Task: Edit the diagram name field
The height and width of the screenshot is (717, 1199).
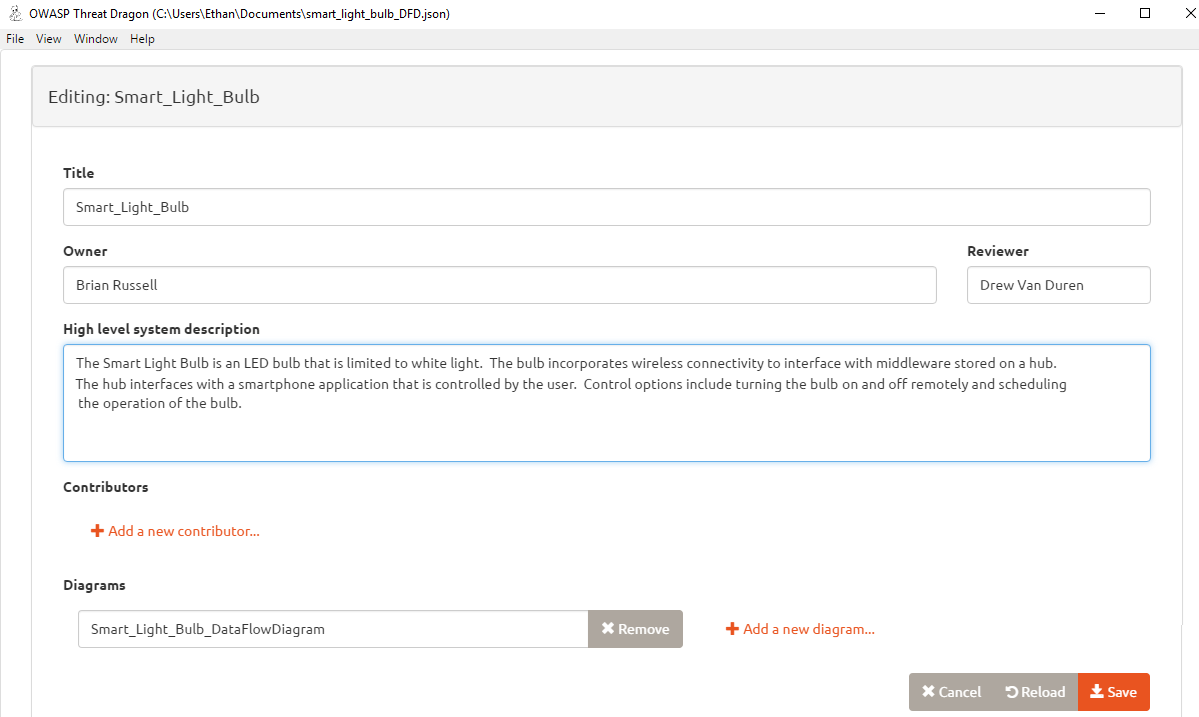Action: click(x=333, y=629)
